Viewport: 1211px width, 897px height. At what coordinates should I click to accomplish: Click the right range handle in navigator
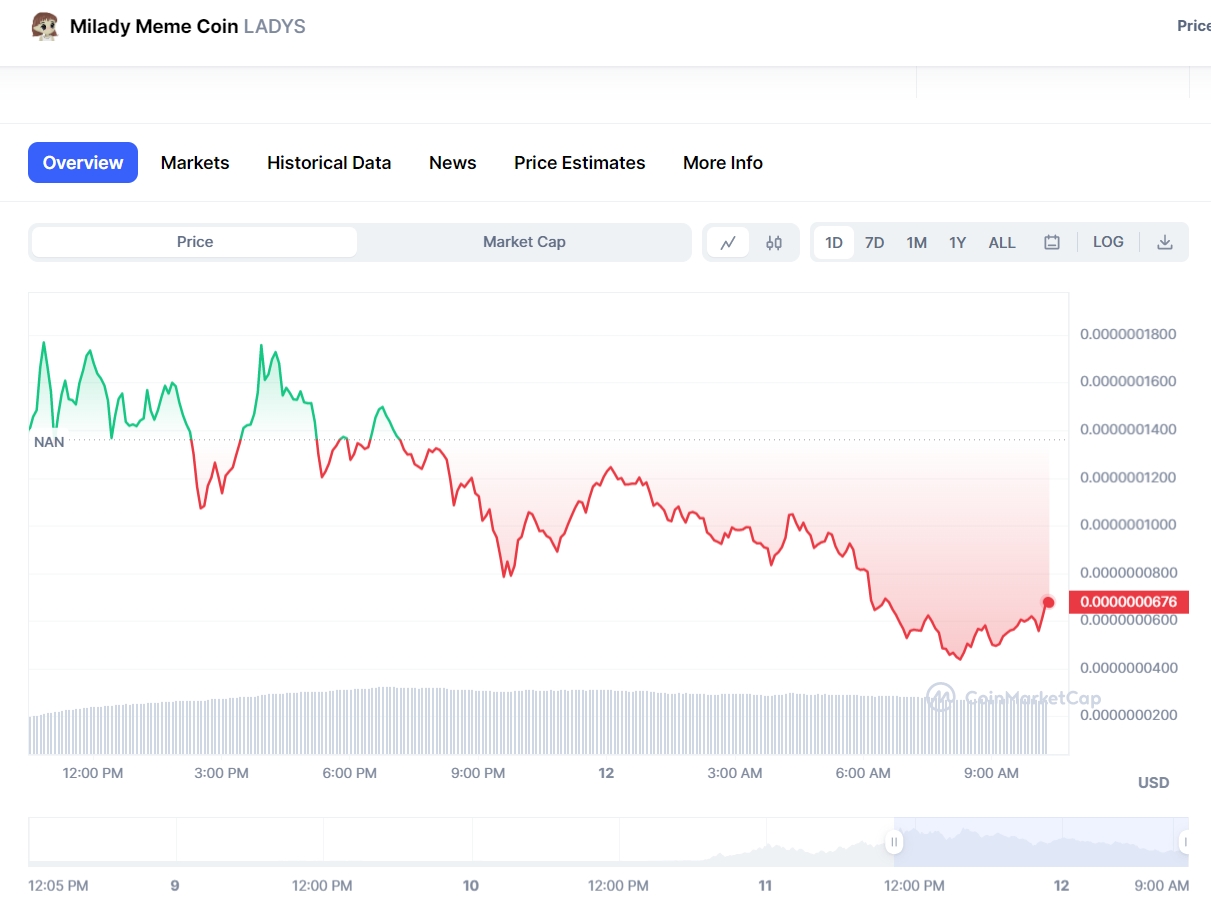[x=1185, y=842]
